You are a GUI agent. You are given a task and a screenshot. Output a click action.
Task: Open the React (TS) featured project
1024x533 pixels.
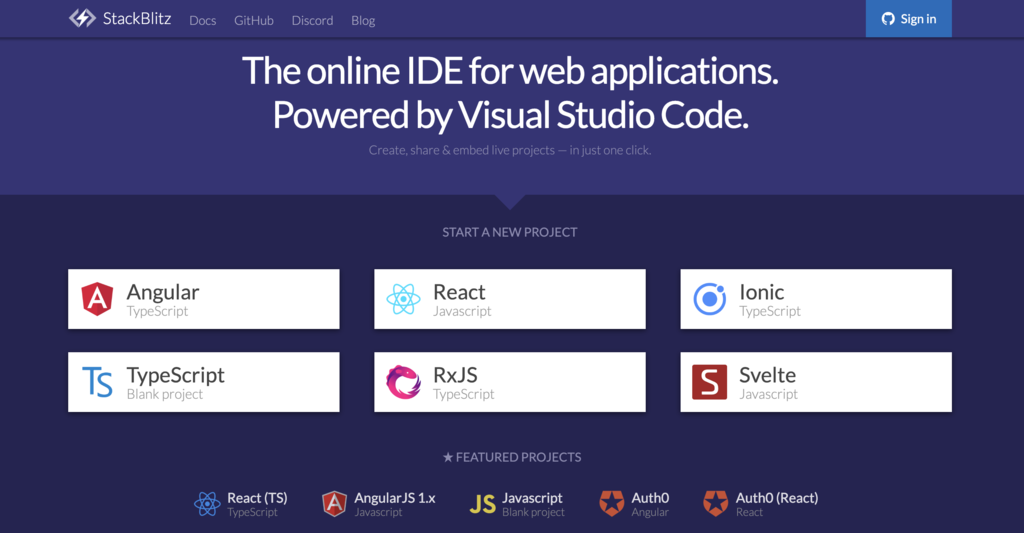(x=240, y=504)
